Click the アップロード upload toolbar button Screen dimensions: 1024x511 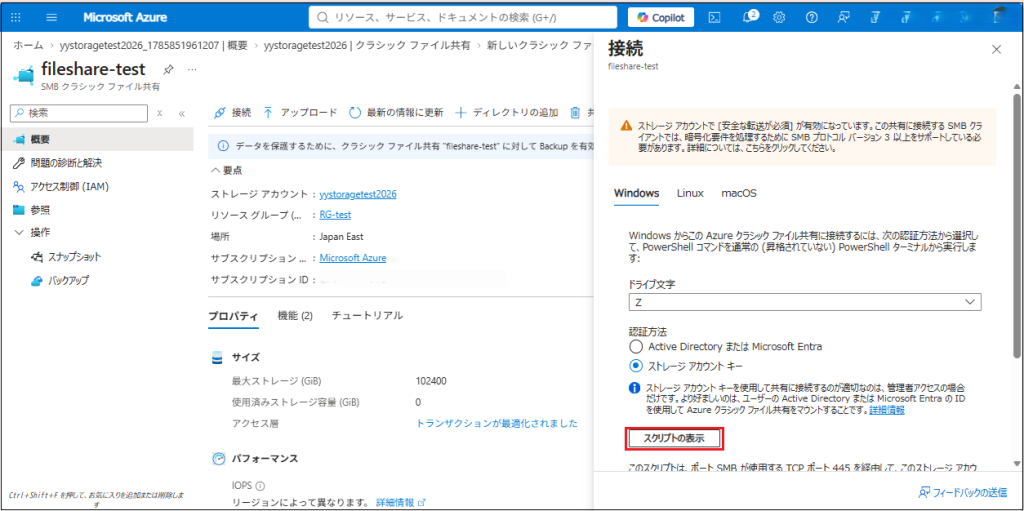coord(300,112)
